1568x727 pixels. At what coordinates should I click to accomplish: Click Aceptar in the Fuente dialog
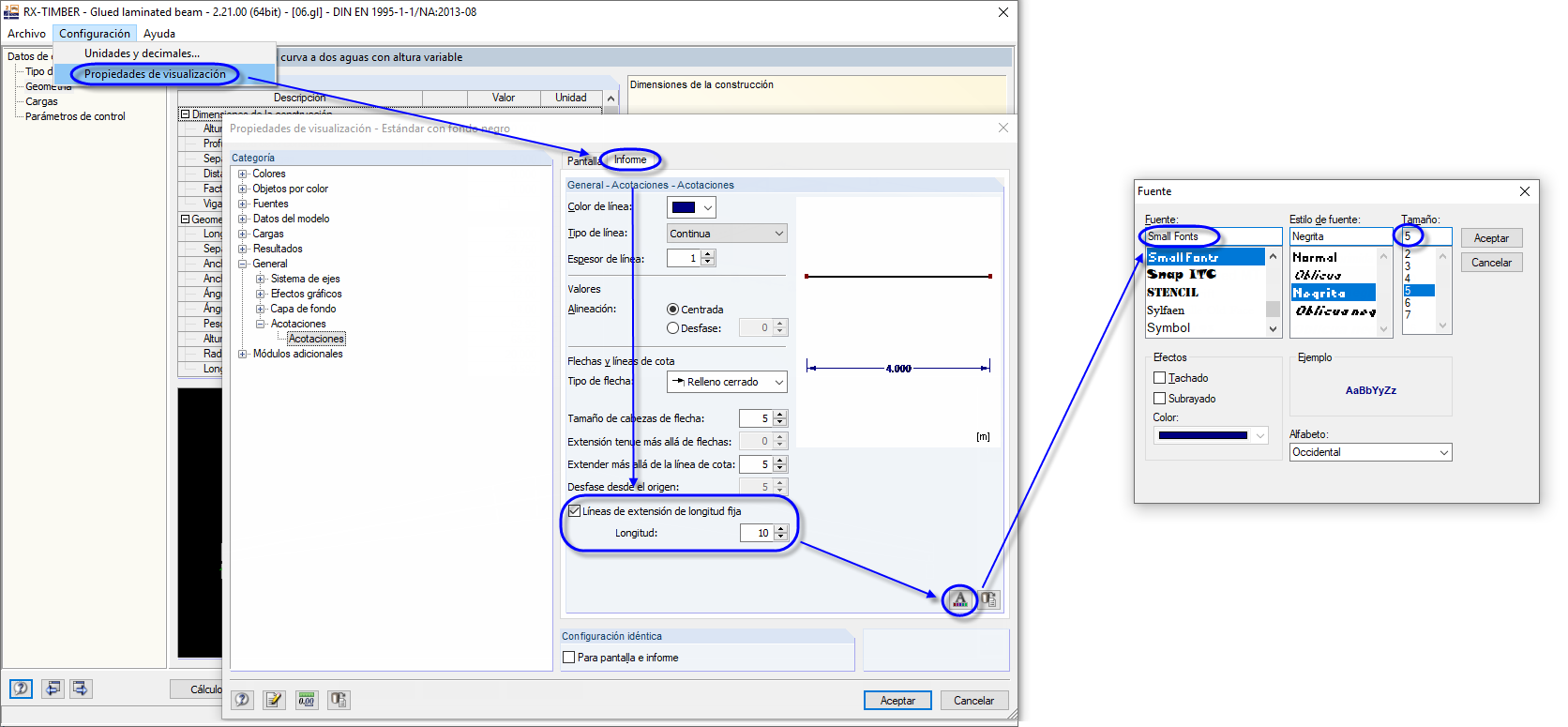click(x=1491, y=238)
